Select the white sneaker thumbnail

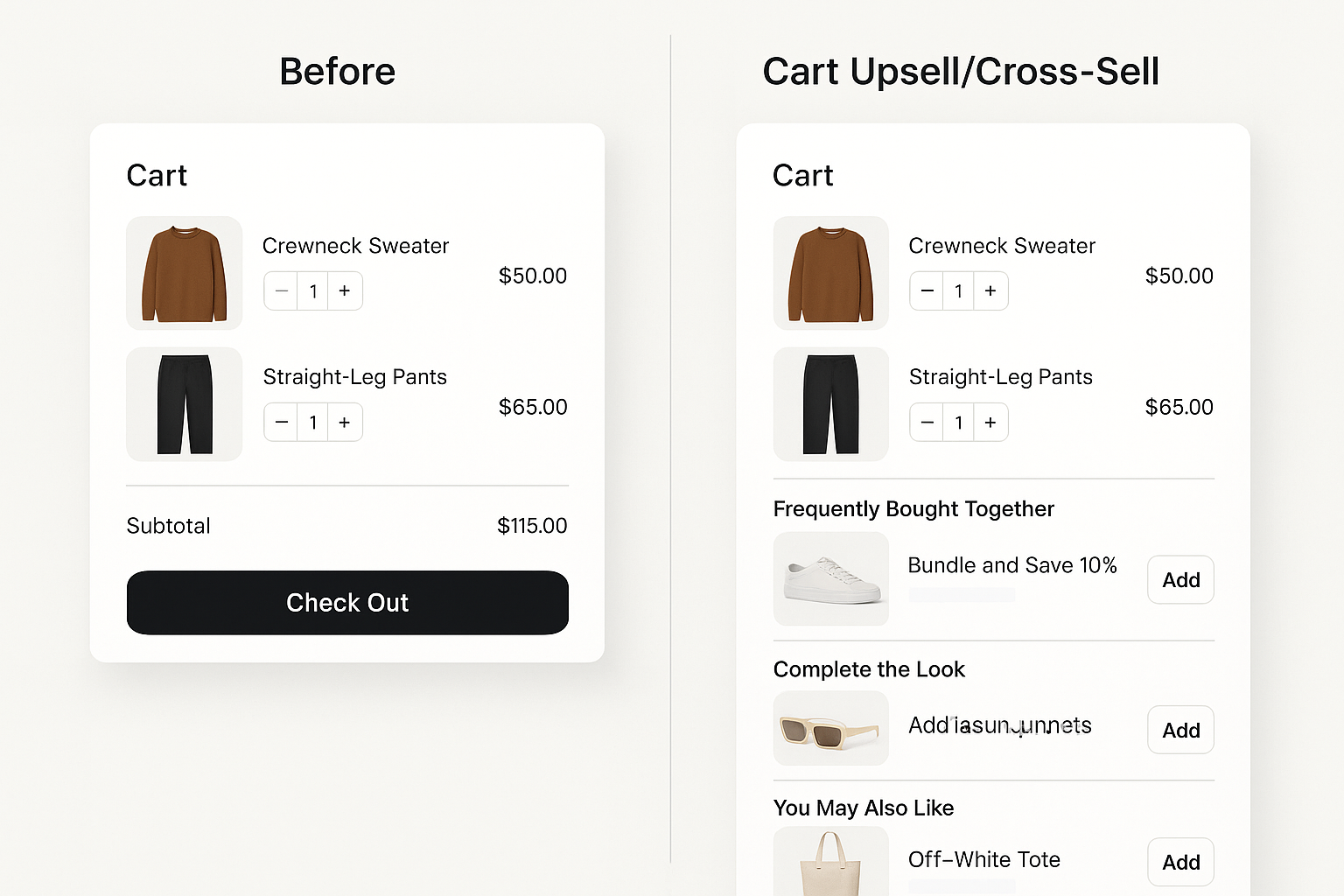[830, 579]
